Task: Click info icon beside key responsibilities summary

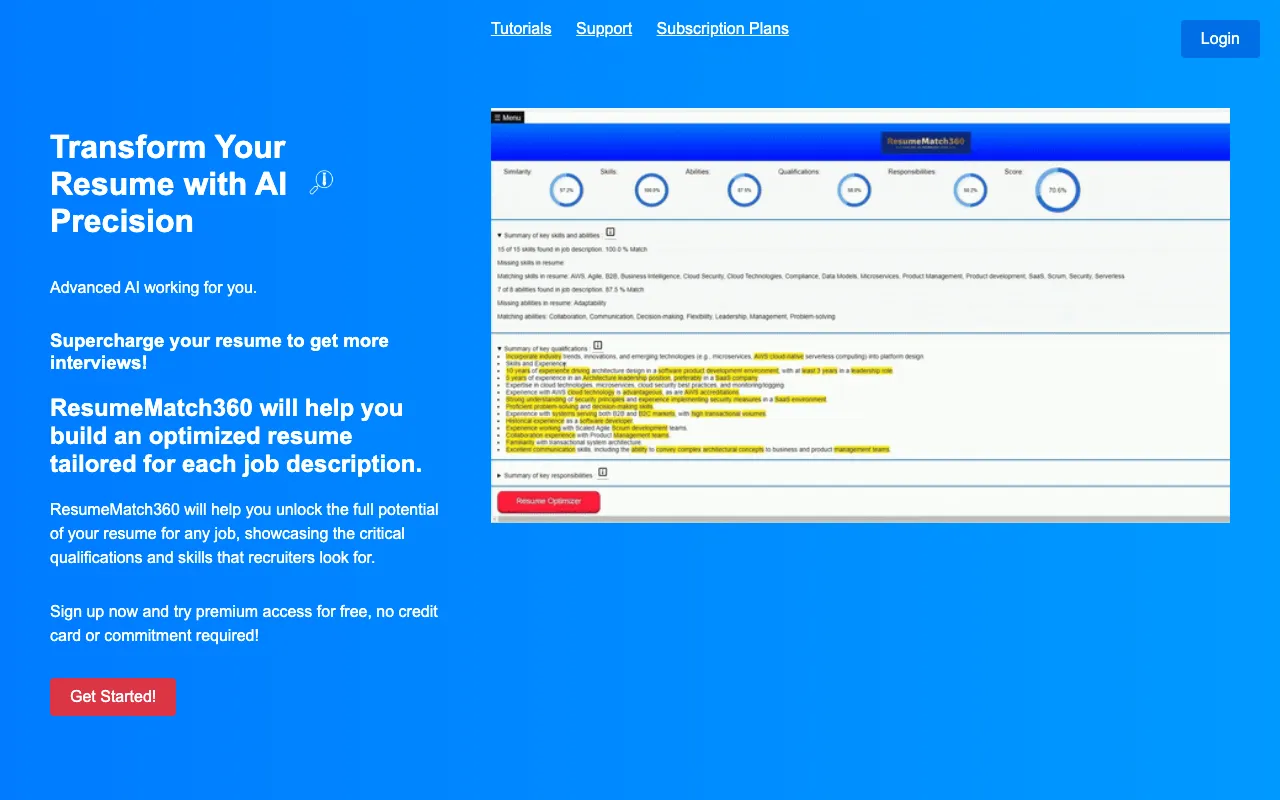Action: [602, 472]
